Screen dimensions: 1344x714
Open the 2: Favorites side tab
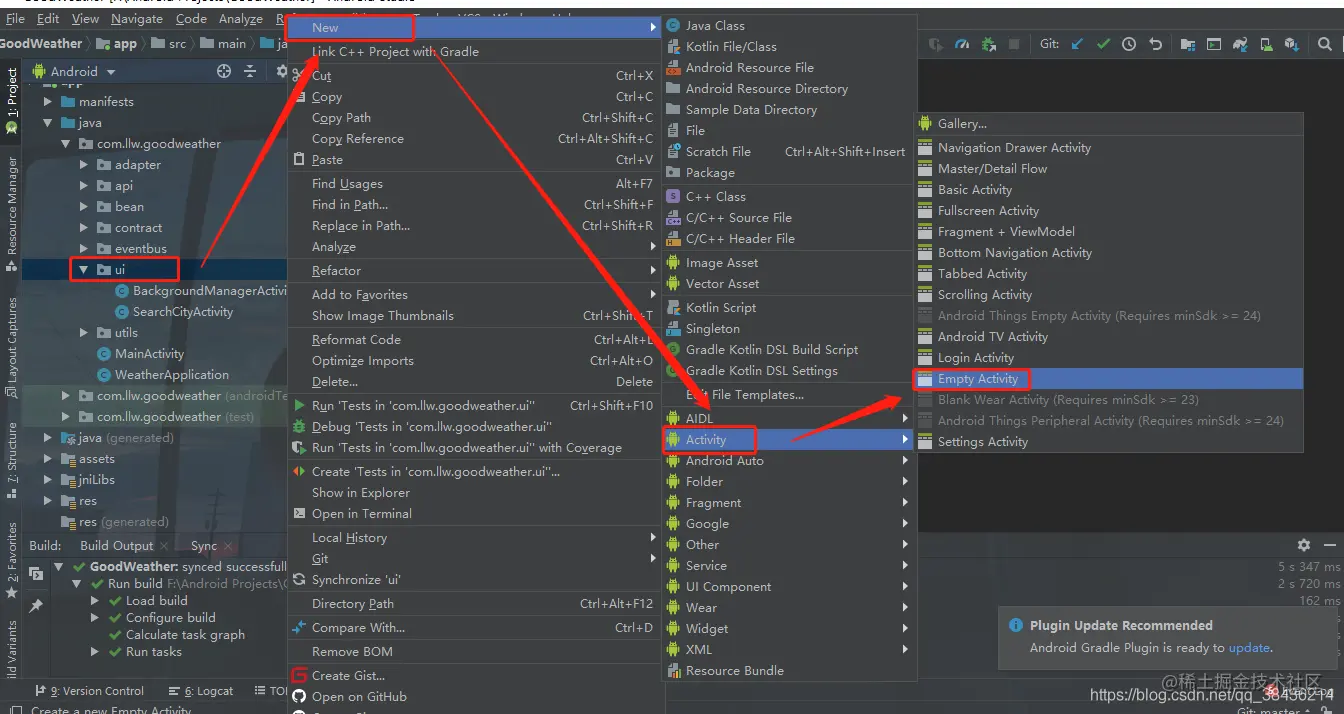point(12,562)
